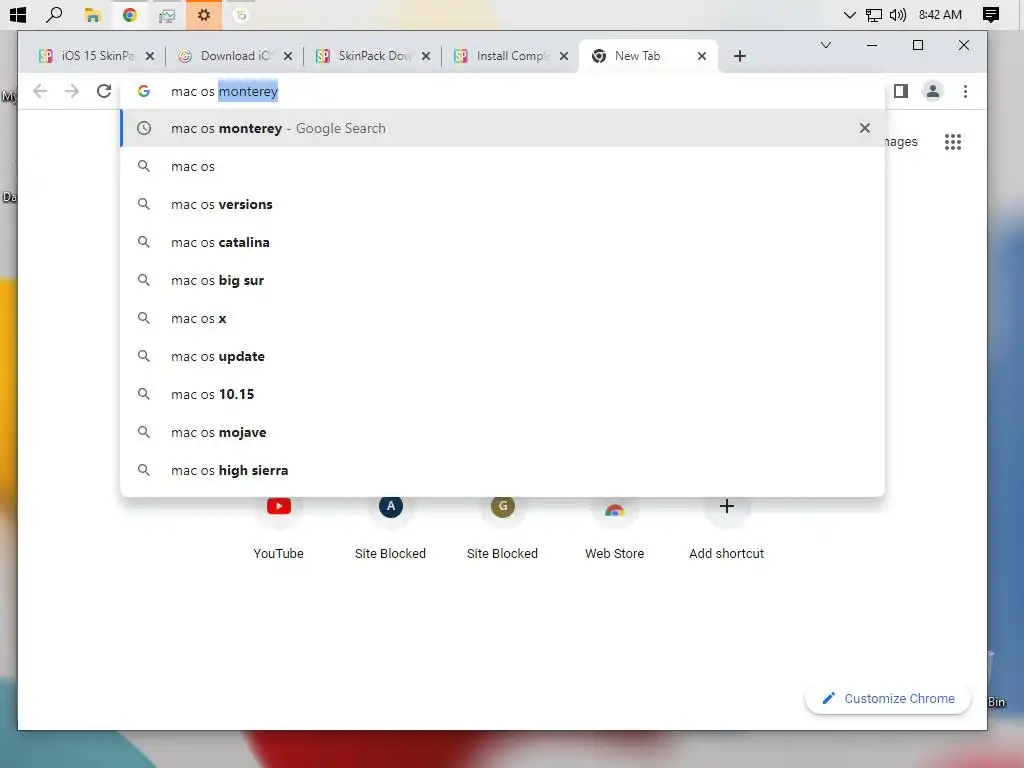This screenshot has width=1024, height=768.
Task: Open the gear app in taskbar
Action: [x=204, y=14]
